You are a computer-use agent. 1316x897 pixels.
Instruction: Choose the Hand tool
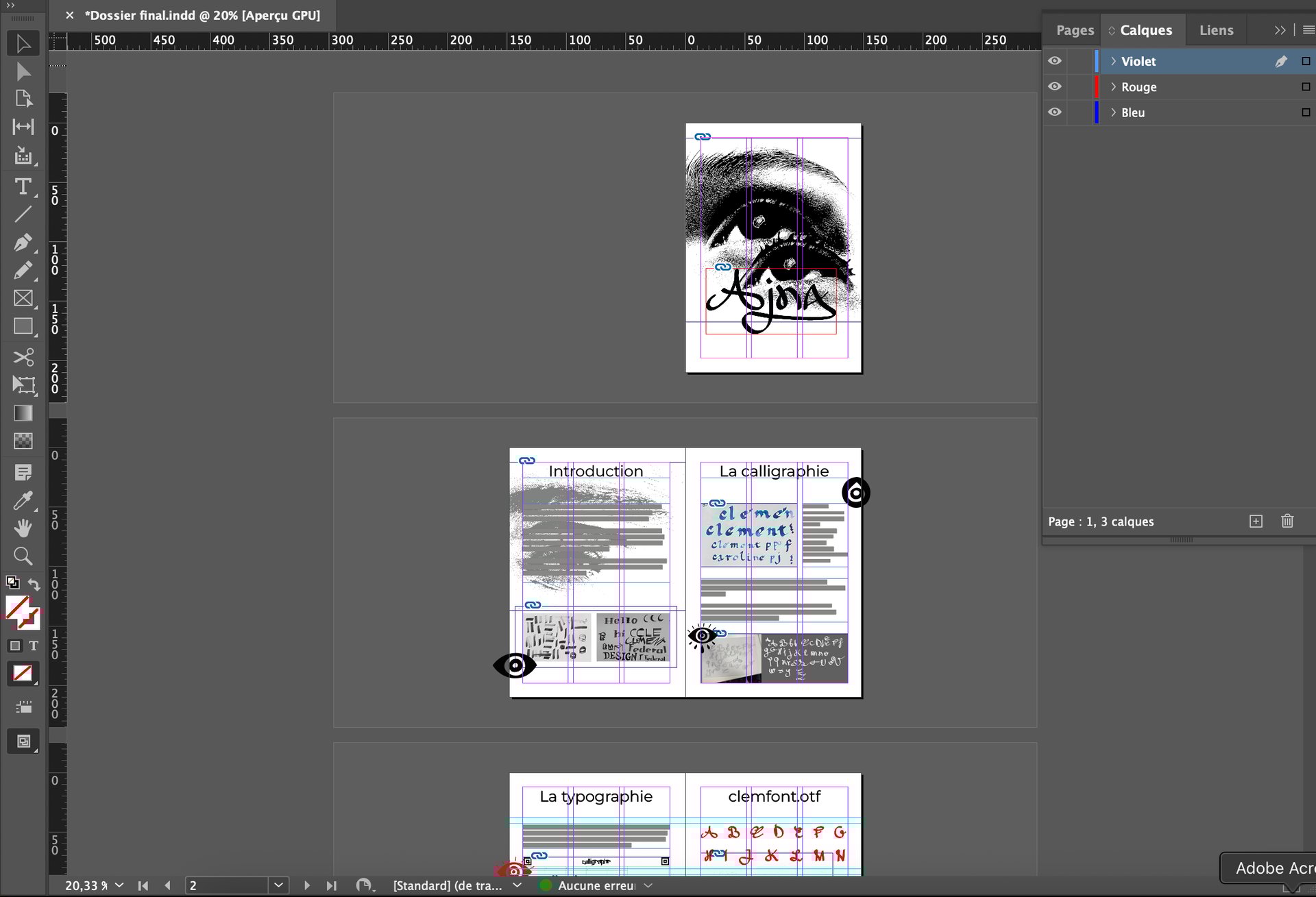click(x=23, y=528)
